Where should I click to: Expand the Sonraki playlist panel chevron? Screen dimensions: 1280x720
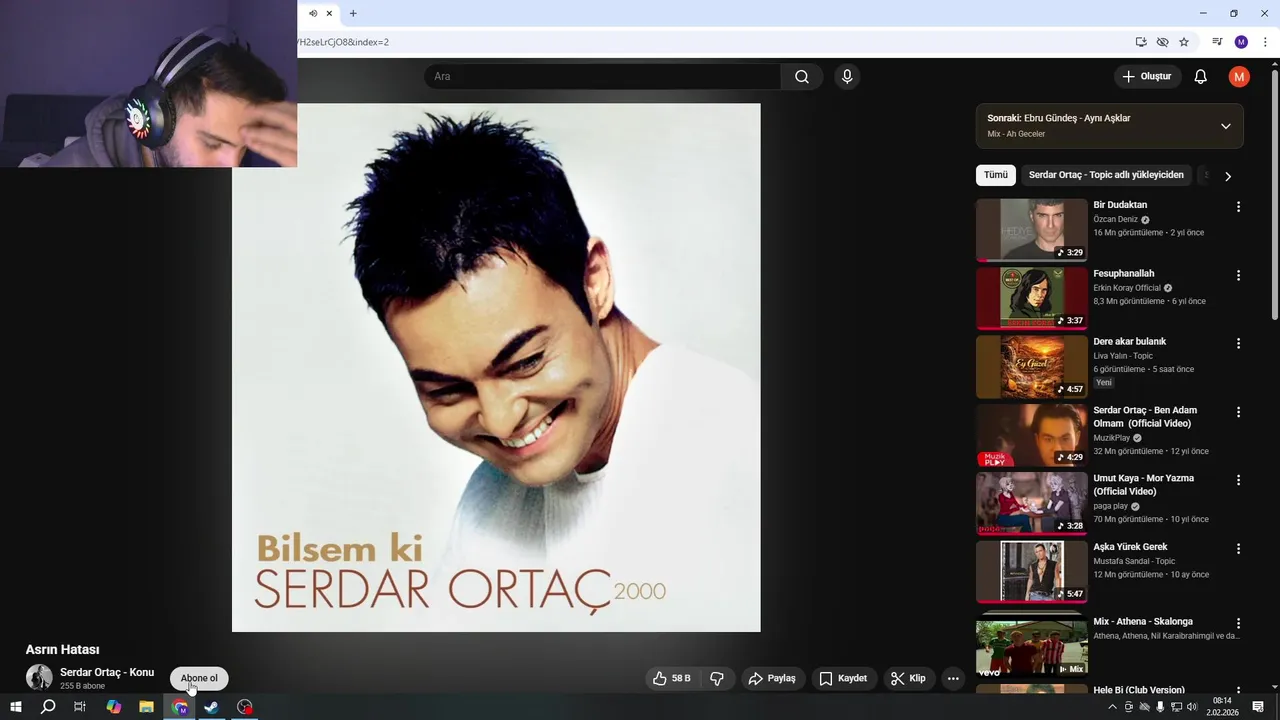[x=1225, y=126]
